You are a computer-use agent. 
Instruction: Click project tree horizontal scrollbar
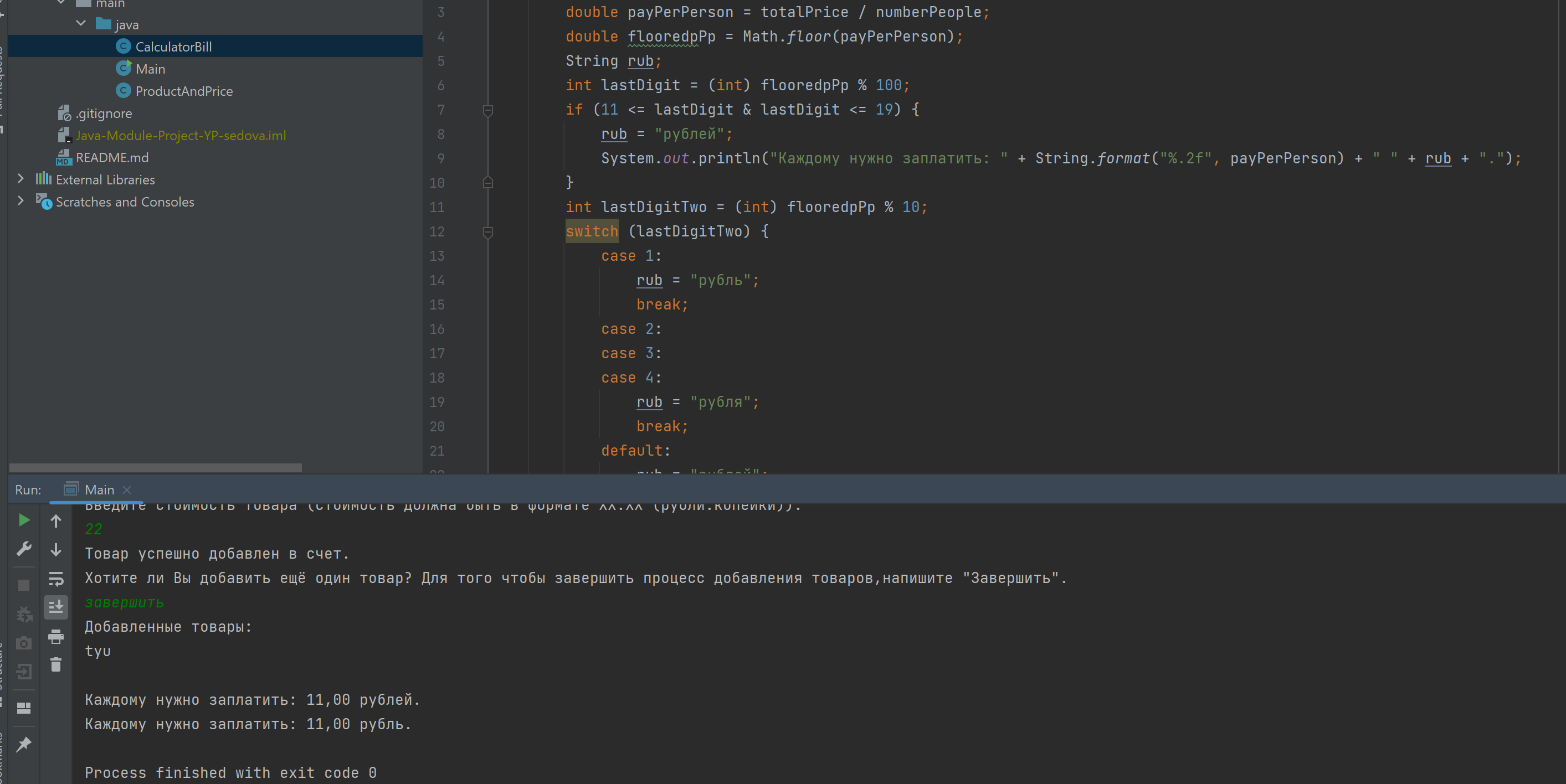(x=155, y=467)
